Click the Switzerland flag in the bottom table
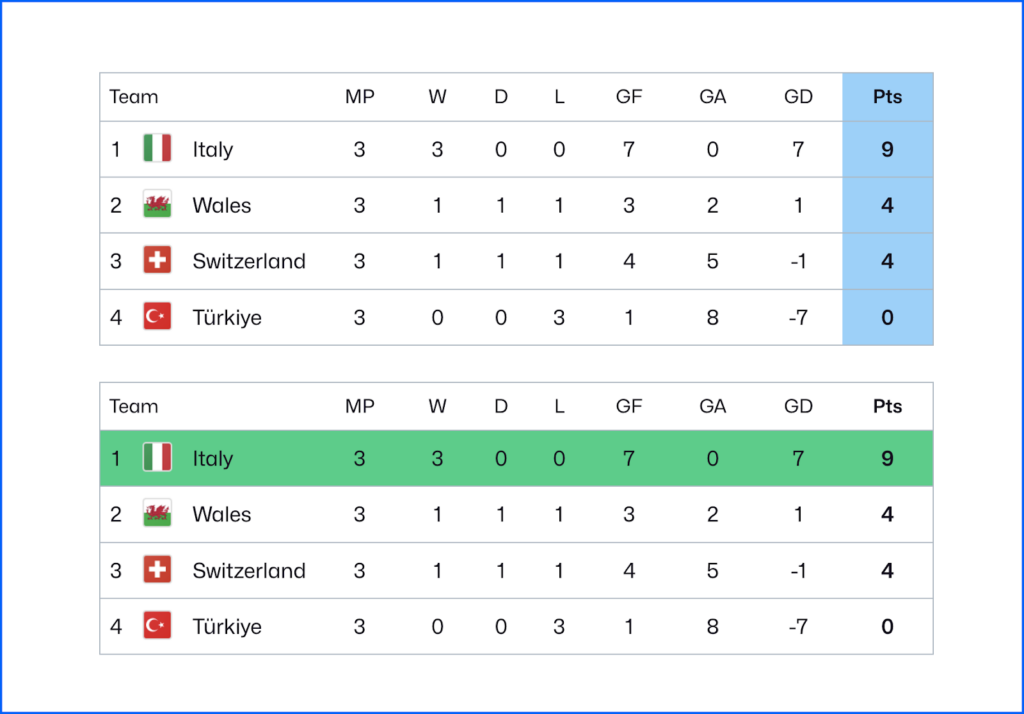Screen dimensions: 1024x714 click(x=157, y=570)
